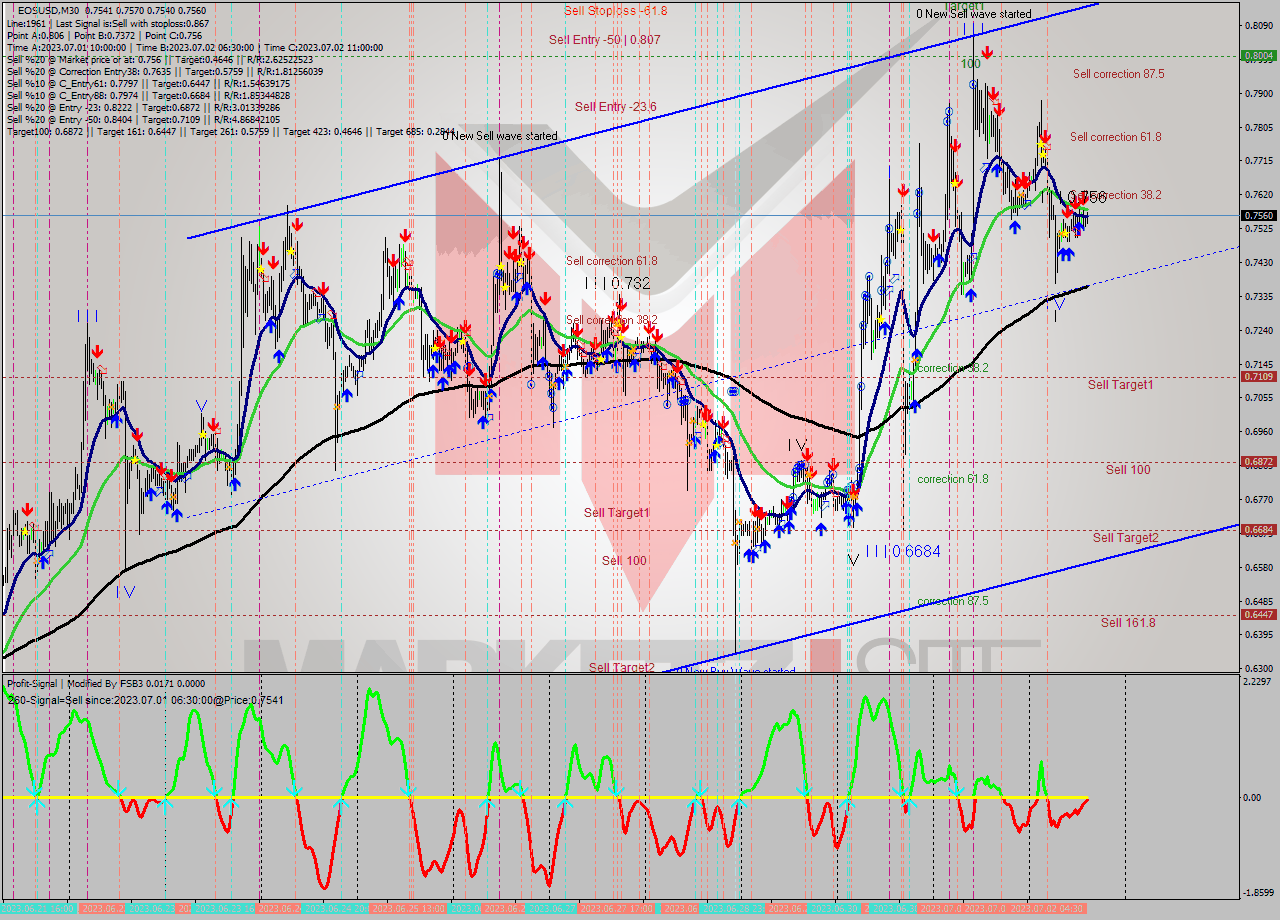Screen dimensions: 1280x920
Task: Click the '2023.06.27 17:00' time label
Action: pyautogui.click(x=616, y=908)
